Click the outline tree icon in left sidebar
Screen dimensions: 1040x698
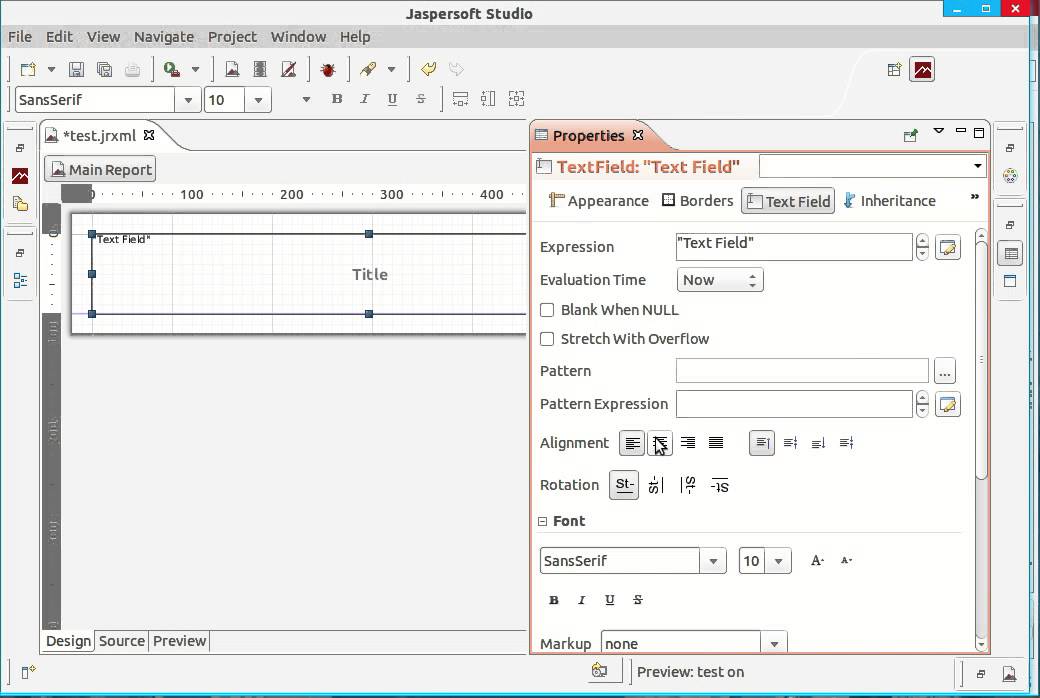click(20, 281)
